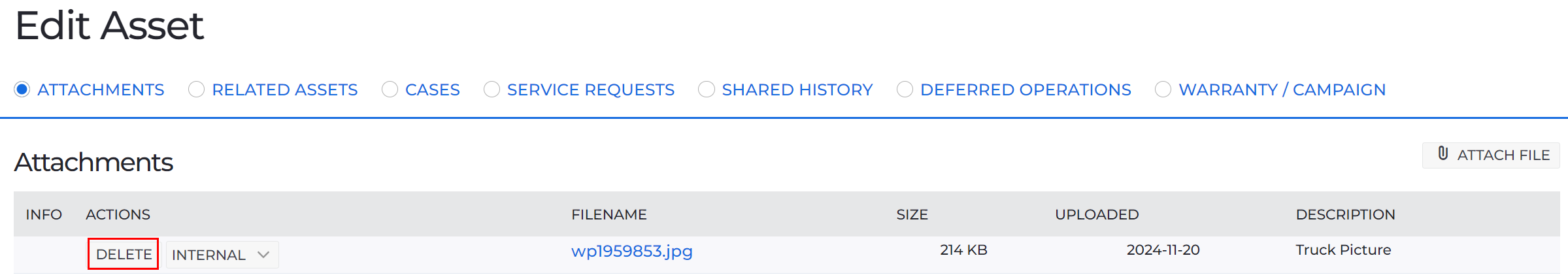Screen dimensions: 1568x275
Task: Click the FILENAME column header
Action: click(609, 214)
